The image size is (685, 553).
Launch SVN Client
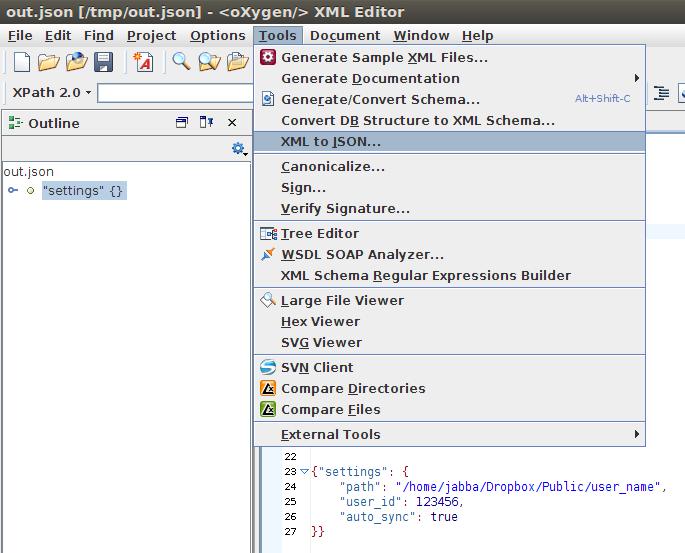[x=450, y=367]
